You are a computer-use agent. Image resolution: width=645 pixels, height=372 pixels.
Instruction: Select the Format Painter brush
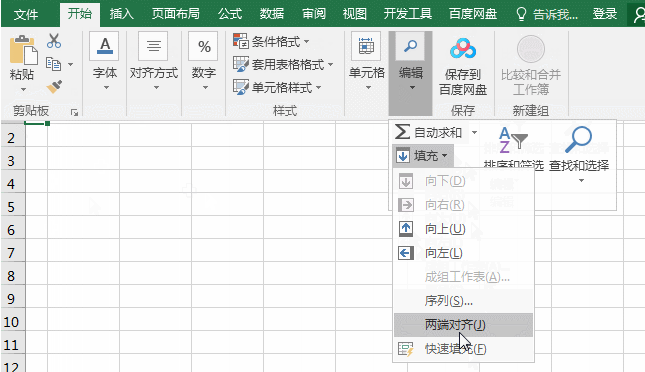54,87
